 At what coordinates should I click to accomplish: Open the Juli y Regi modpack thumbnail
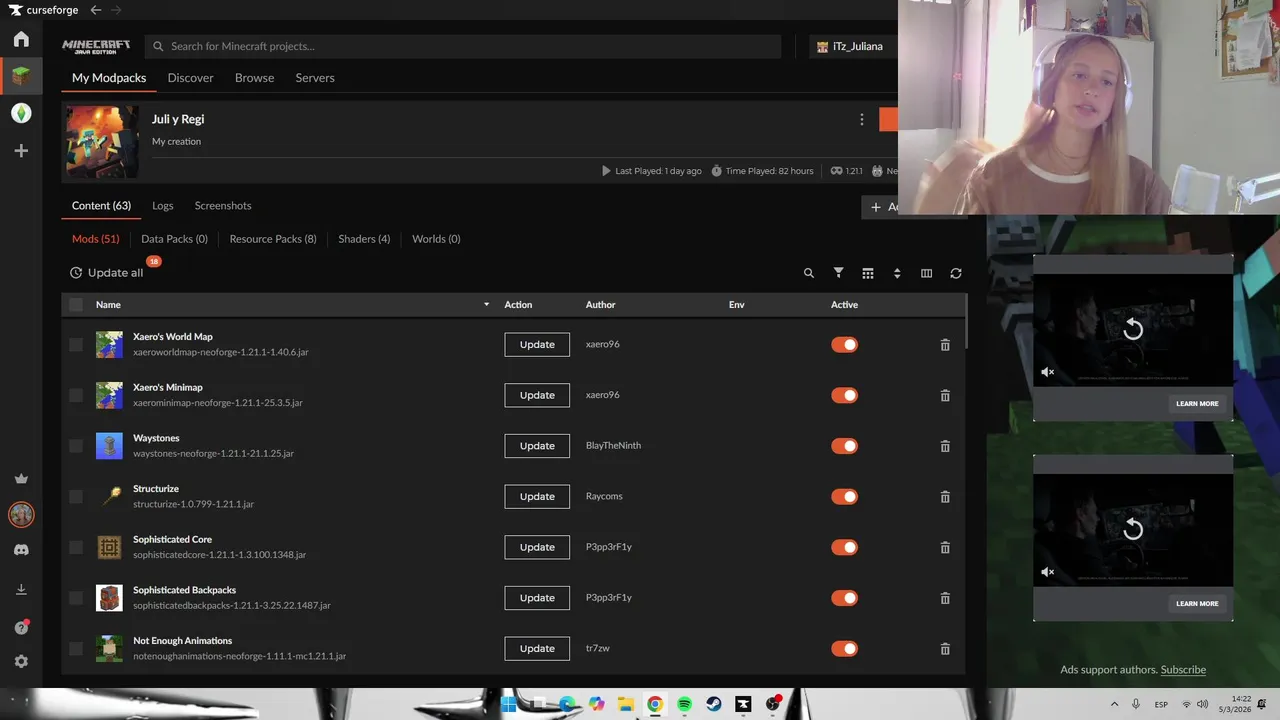tap(103, 142)
